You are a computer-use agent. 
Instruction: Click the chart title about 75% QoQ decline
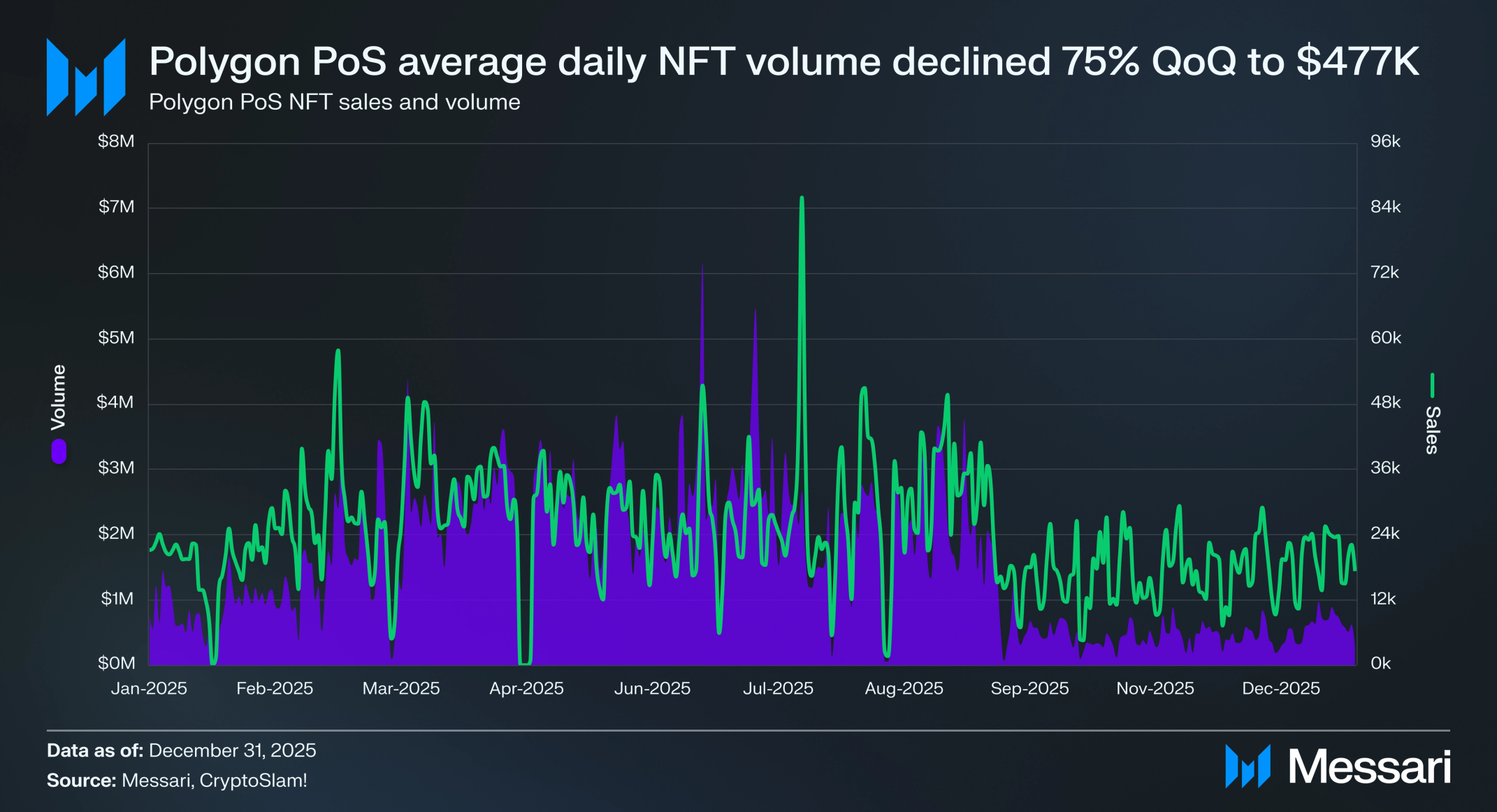tap(783, 61)
